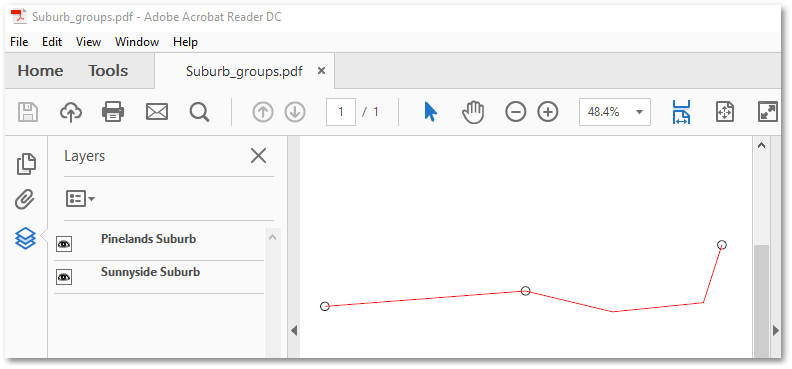Select the Suburb_groups.pdf document tab
This screenshot has width=792, height=369.
pos(244,71)
